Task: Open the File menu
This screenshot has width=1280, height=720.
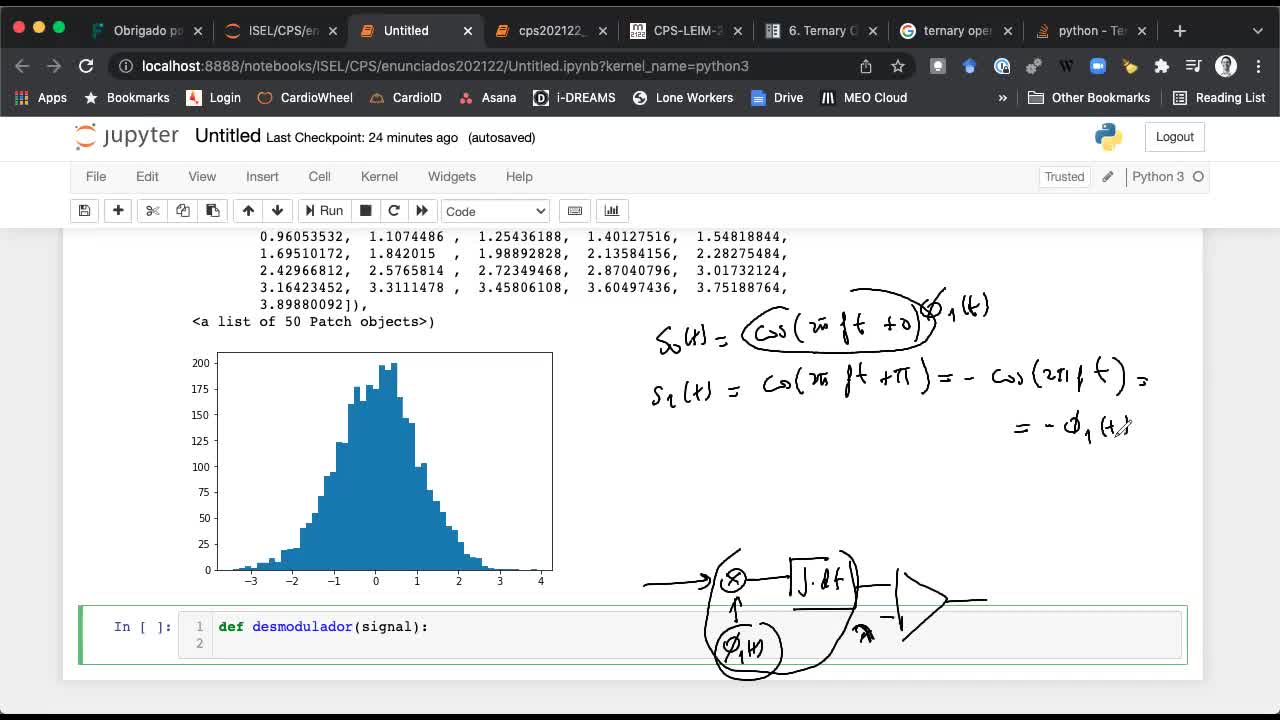Action: click(x=96, y=176)
